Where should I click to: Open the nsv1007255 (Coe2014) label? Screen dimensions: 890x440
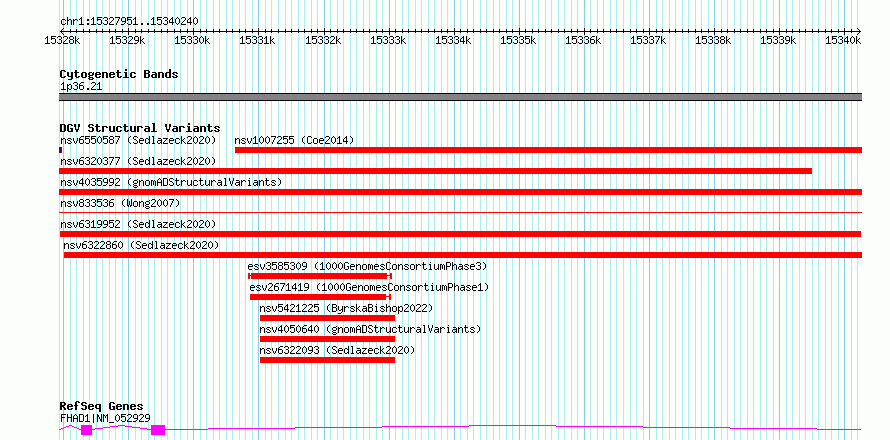point(294,140)
